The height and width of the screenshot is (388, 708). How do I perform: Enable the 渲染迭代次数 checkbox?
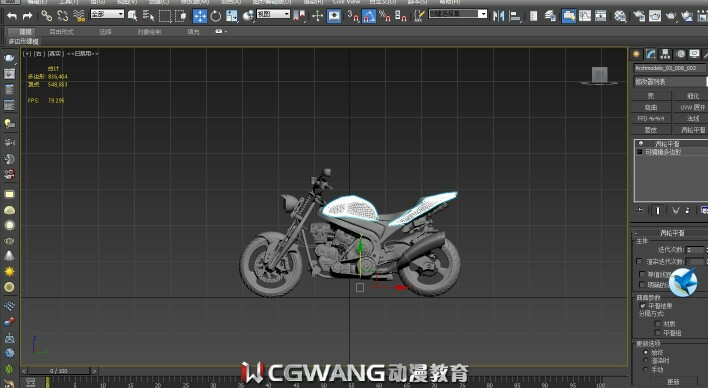click(x=639, y=261)
